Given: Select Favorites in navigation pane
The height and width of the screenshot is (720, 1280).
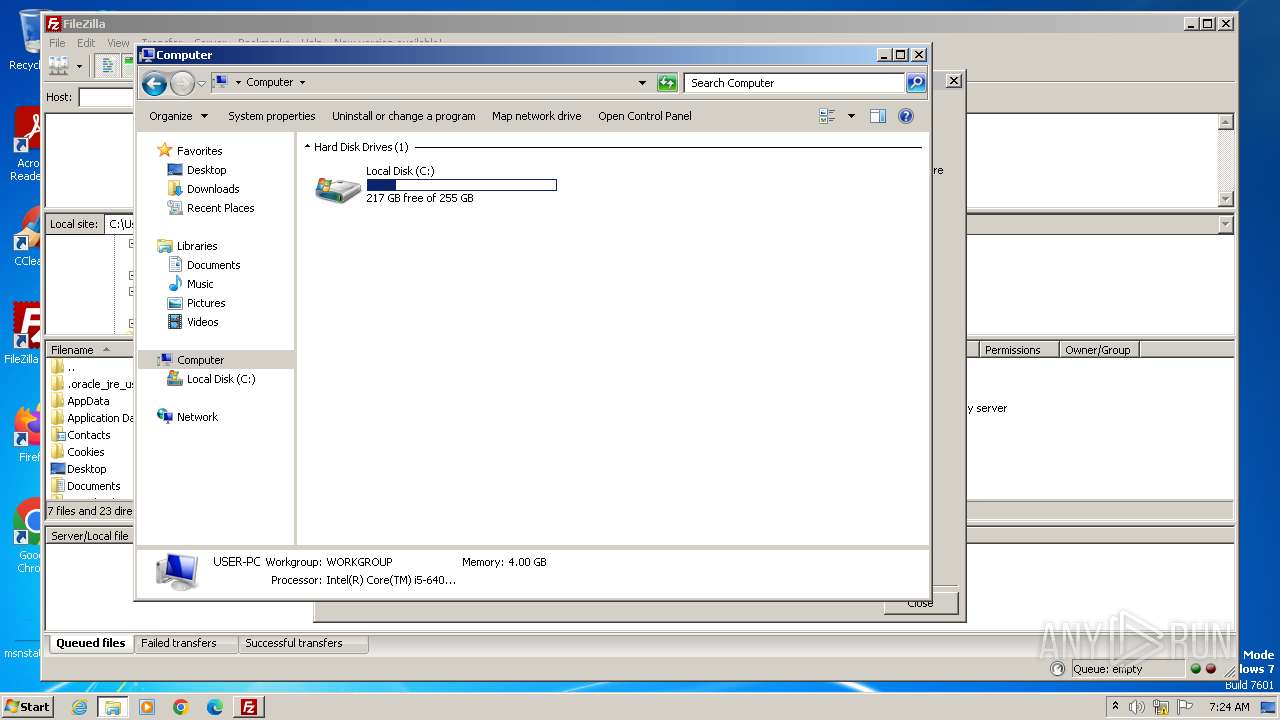Looking at the screenshot, I should point(199,151).
